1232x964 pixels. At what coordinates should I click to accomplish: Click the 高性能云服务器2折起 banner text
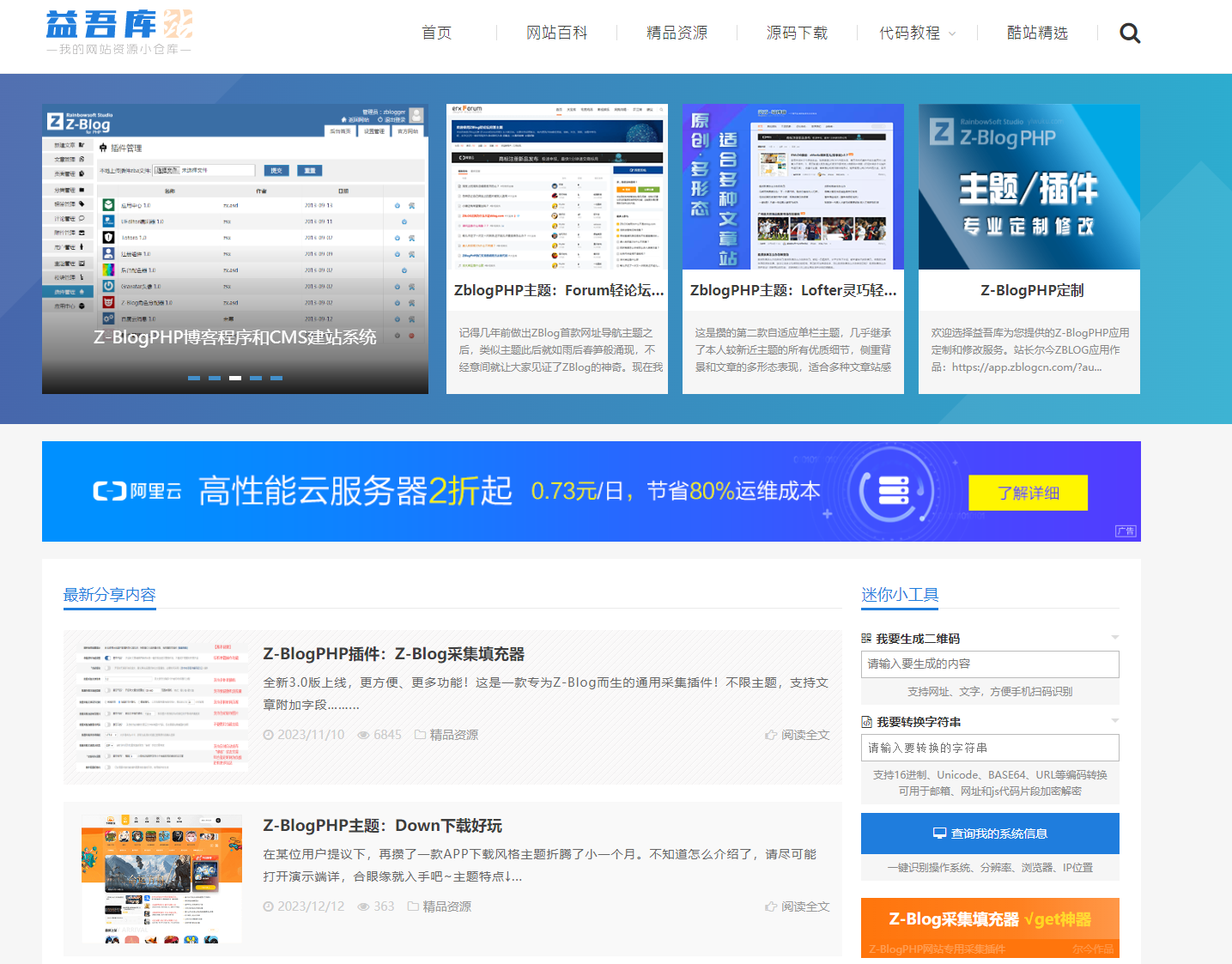click(355, 491)
